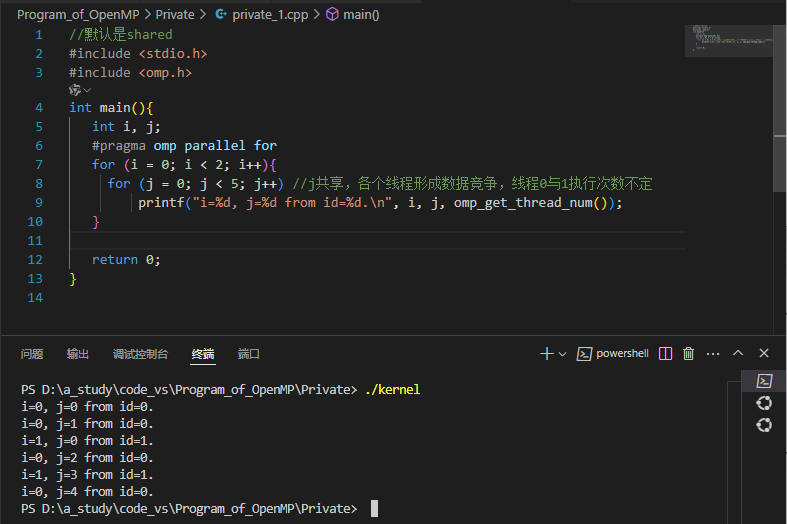Click on the printf statement line
The height and width of the screenshot is (524, 787).
[380, 203]
